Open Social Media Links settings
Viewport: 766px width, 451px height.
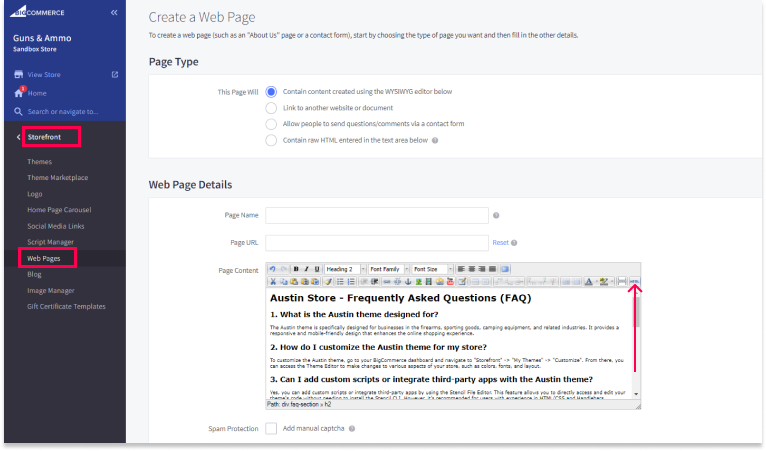tap(56, 226)
